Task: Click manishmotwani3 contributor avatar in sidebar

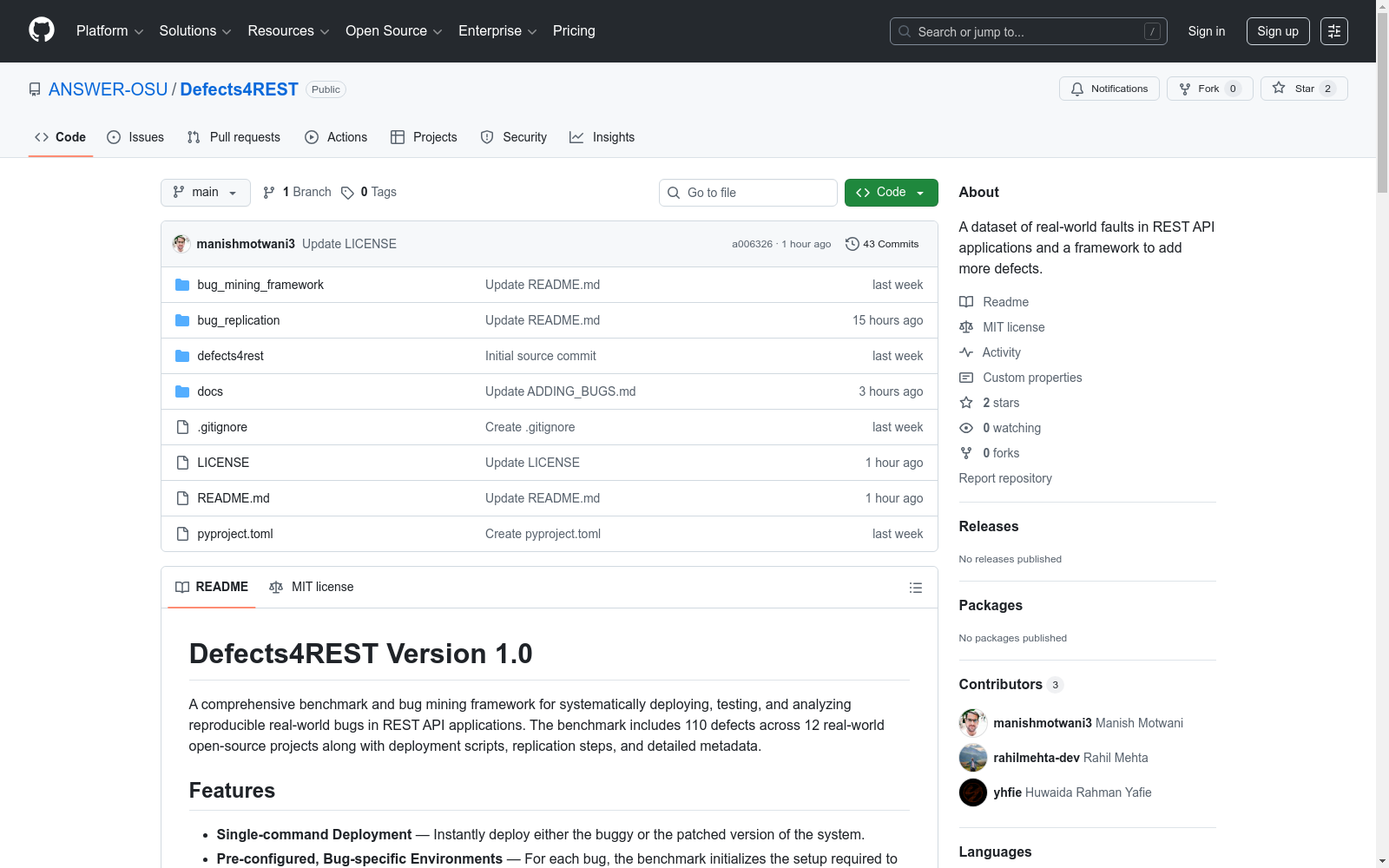Action: click(973, 723)
